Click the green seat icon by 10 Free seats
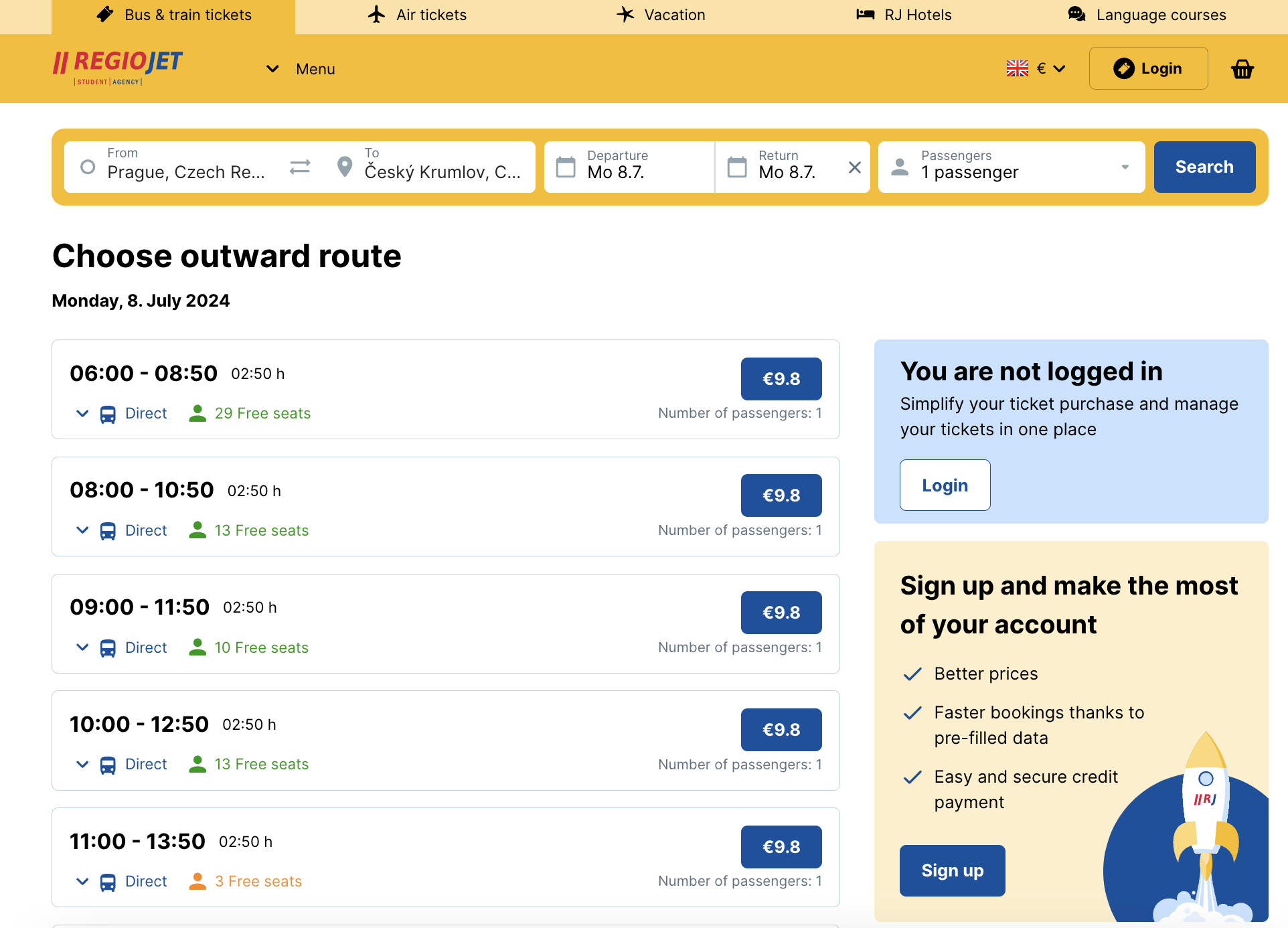1288x928 pixels. (197, 647)
